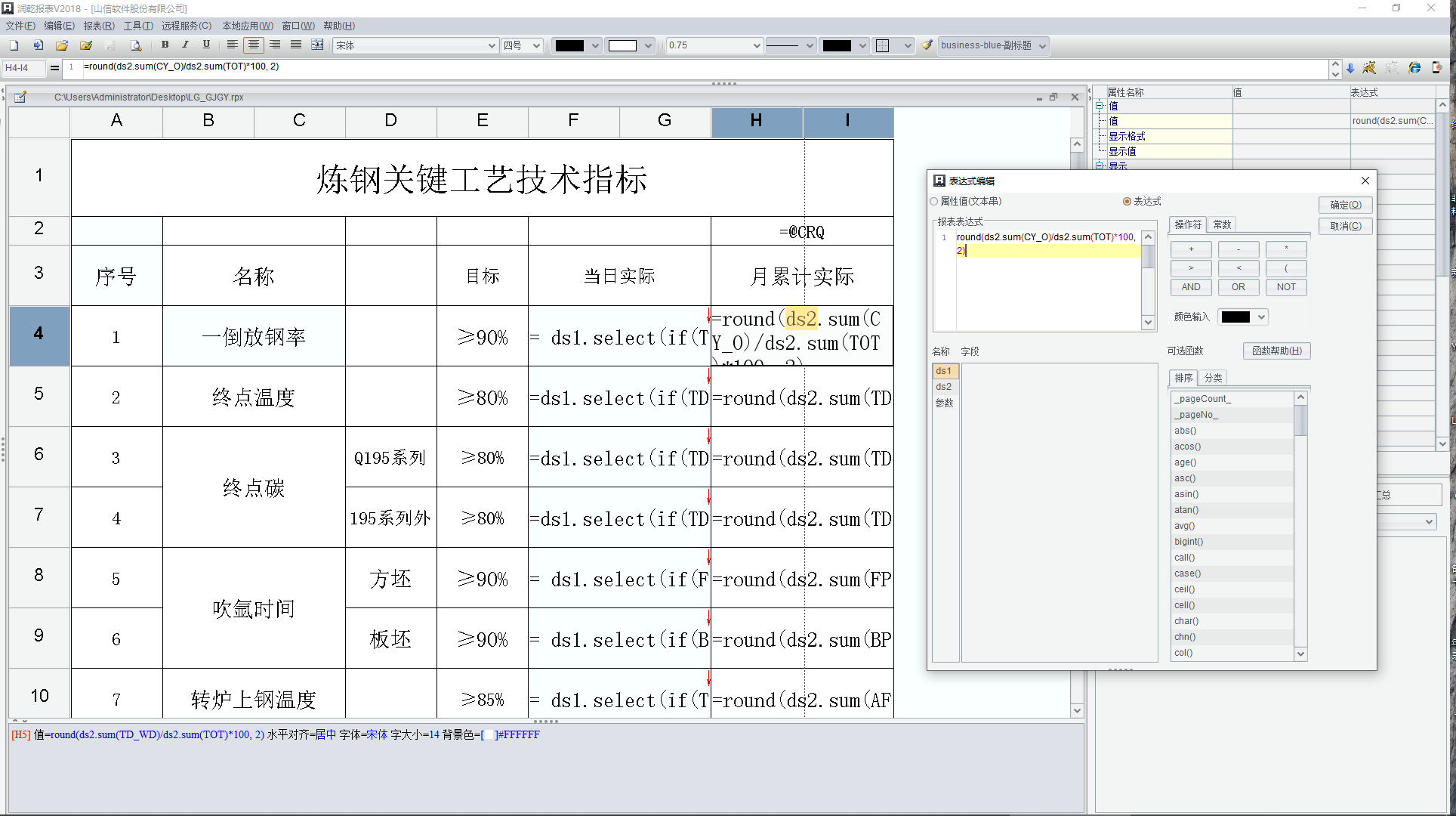Open the business-blue-副标题 style dropdown

pos(1042,45)
